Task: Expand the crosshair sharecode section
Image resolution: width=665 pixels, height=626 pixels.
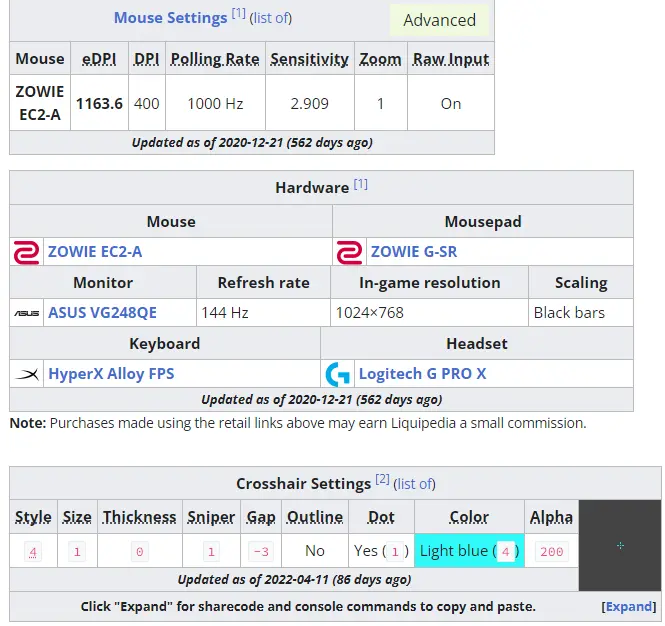Action: tap(629, 607)
